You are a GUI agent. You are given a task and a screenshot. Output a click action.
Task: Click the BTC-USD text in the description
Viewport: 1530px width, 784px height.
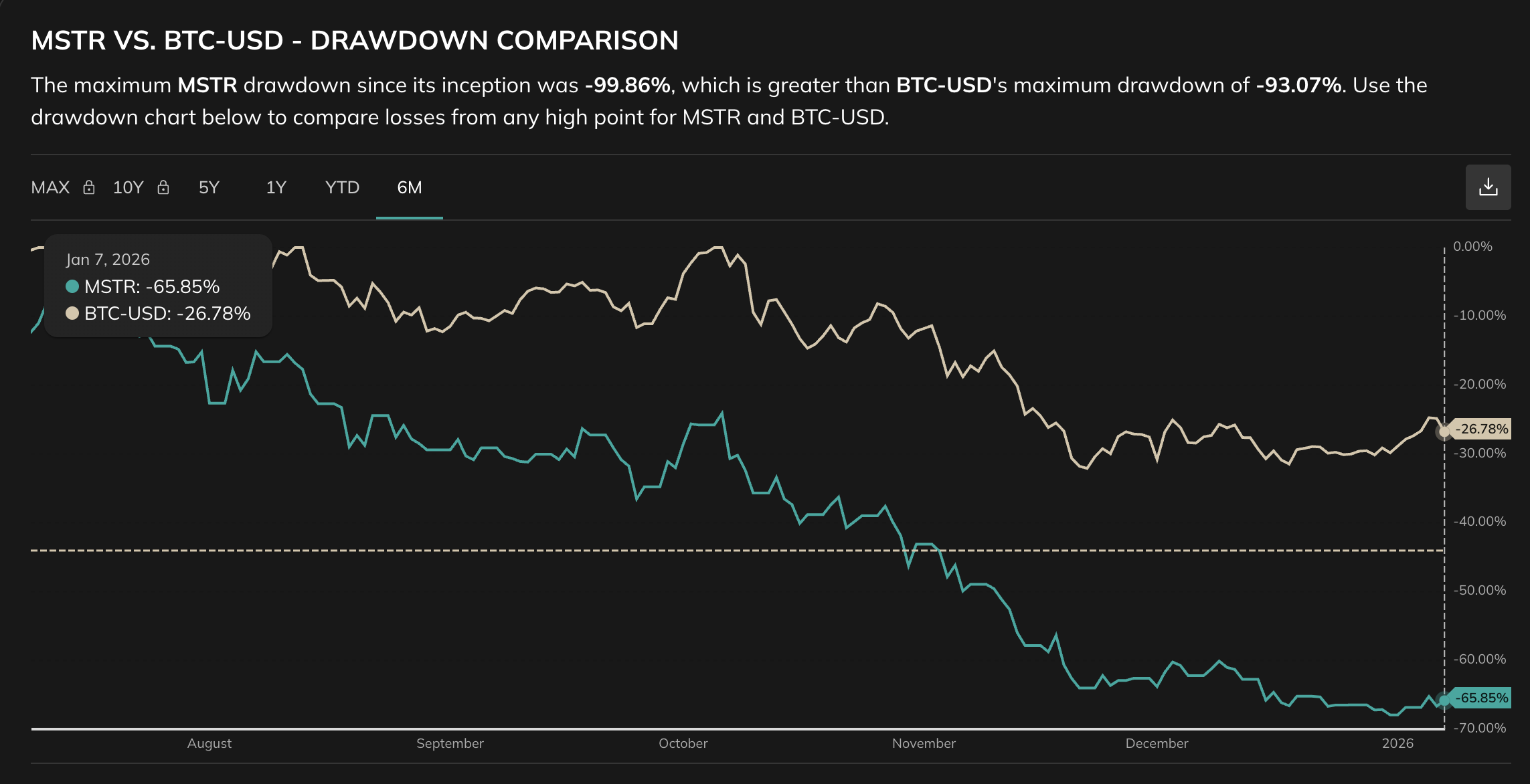coord(941,85)
